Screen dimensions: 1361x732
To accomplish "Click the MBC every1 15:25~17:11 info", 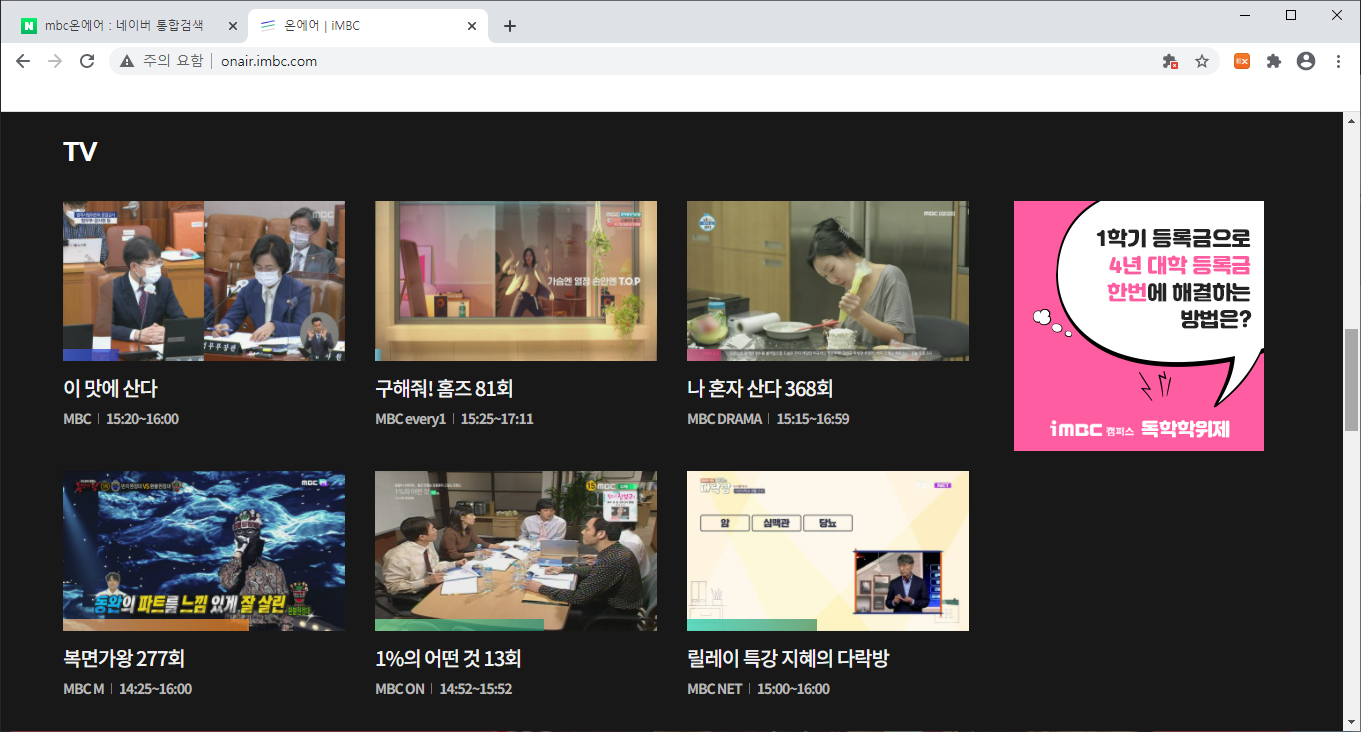I will click(454, 419).
